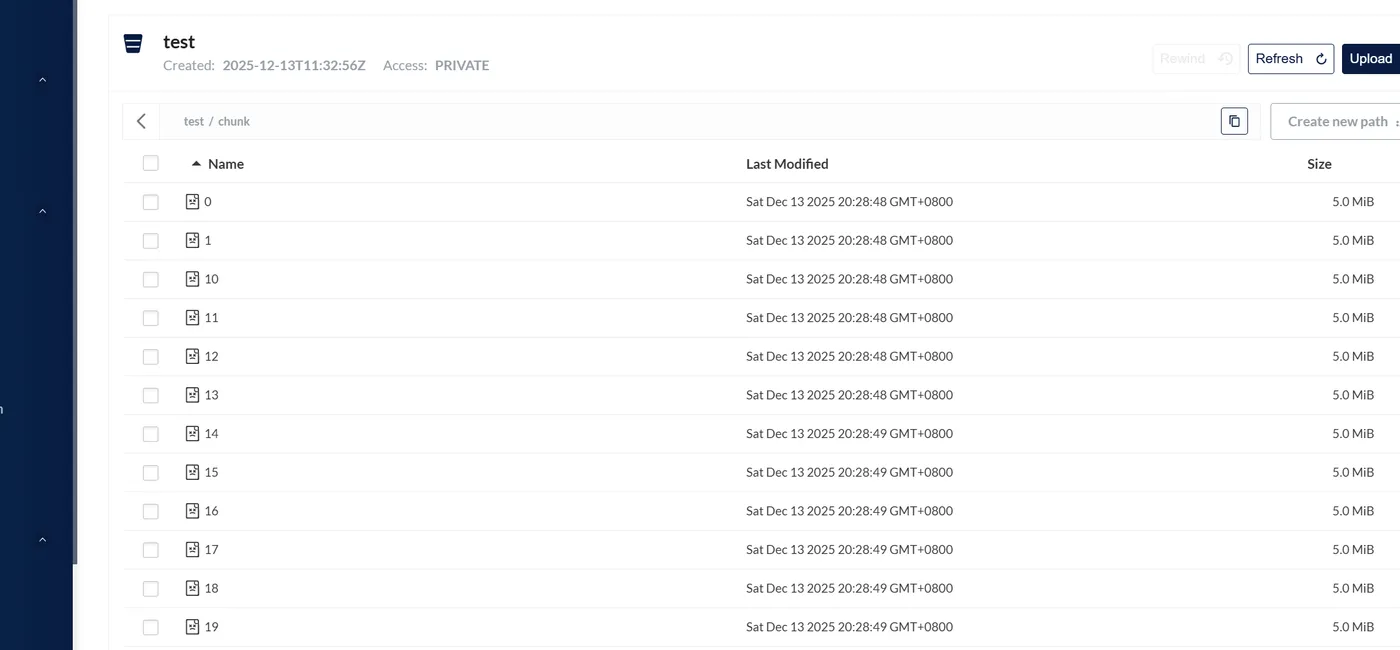Select the checkbox for object 12
1400x650 pixels.
151,357
